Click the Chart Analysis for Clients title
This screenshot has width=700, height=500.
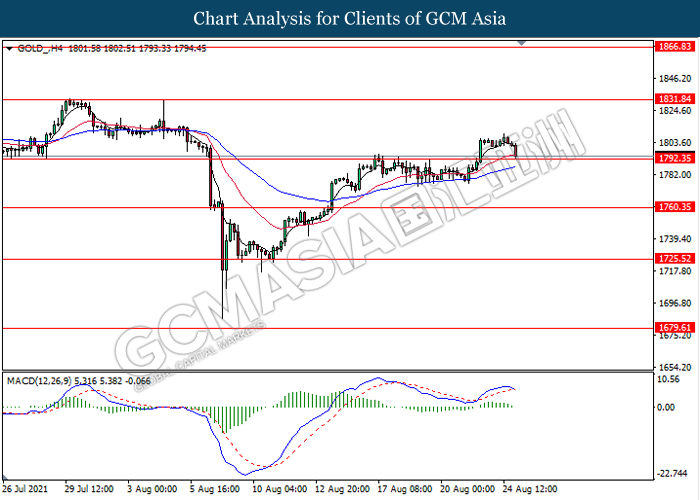click(349, 19)
